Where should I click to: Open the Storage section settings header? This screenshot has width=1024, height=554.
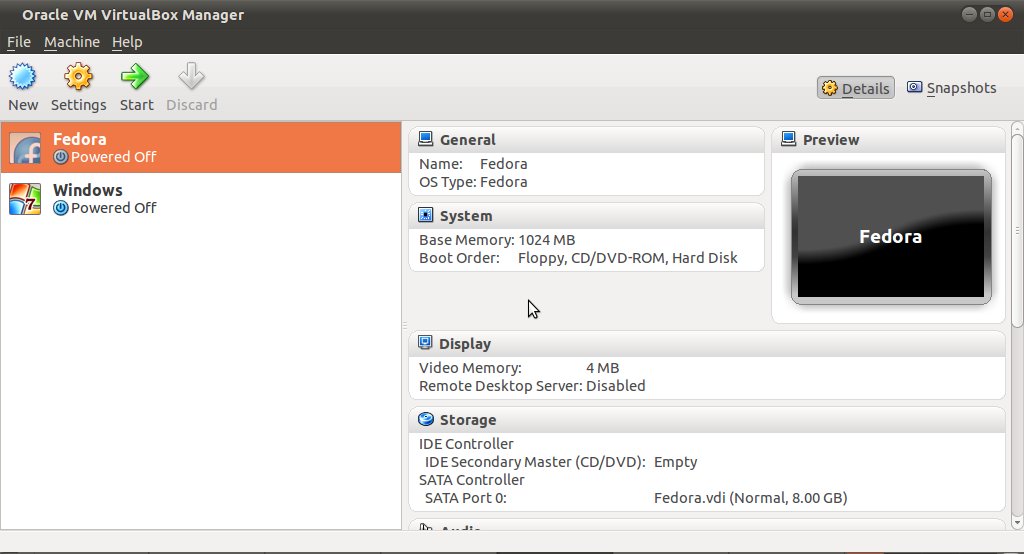click(x=707, y=419)
